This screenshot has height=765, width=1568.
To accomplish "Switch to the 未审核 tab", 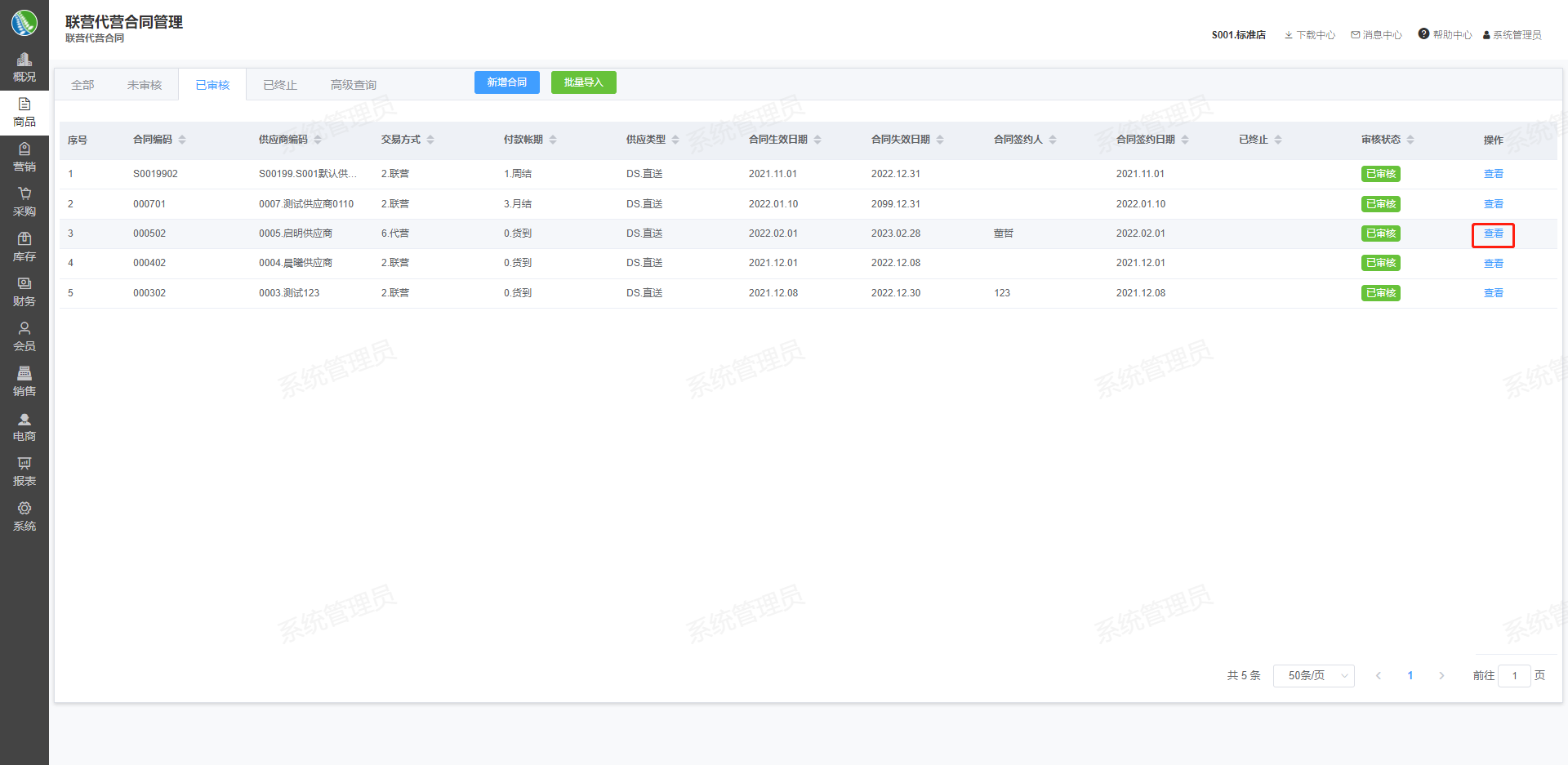I will click(145, 85).
